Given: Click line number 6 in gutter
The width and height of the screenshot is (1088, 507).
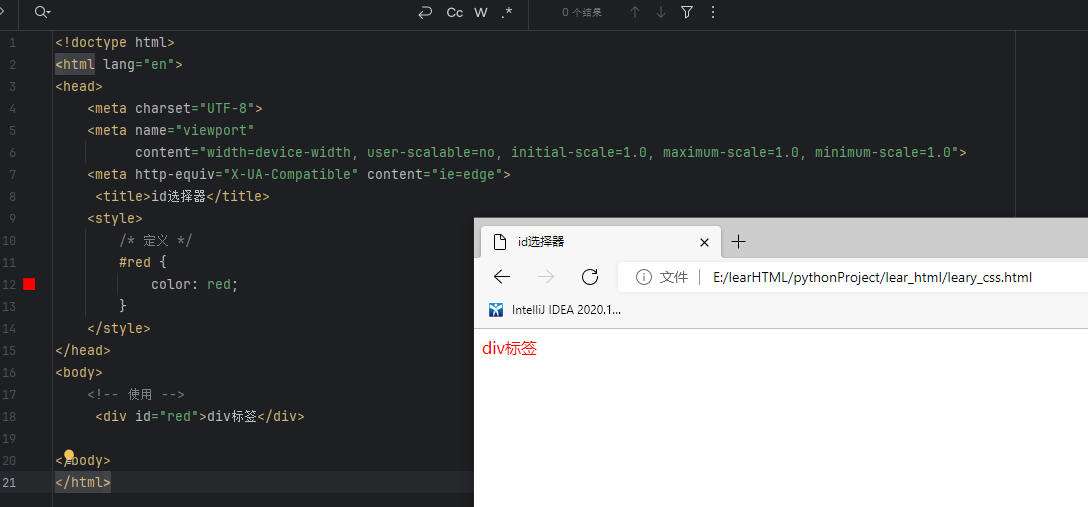Looking at the screenshot, I should (12, 152).
